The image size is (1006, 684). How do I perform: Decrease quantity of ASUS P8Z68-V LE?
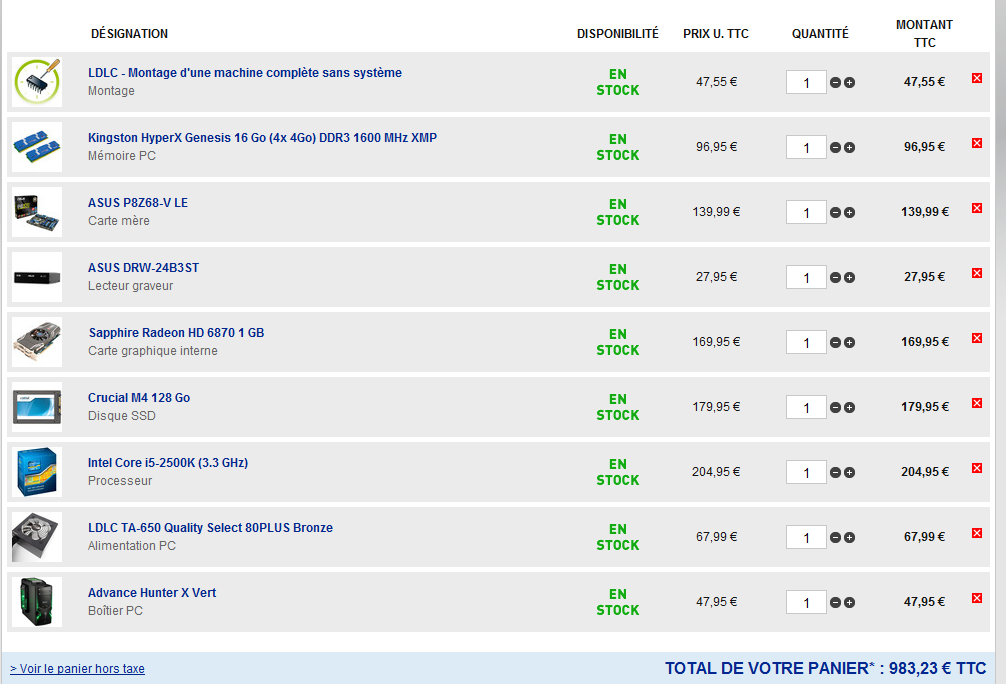[x=835, y=212]
